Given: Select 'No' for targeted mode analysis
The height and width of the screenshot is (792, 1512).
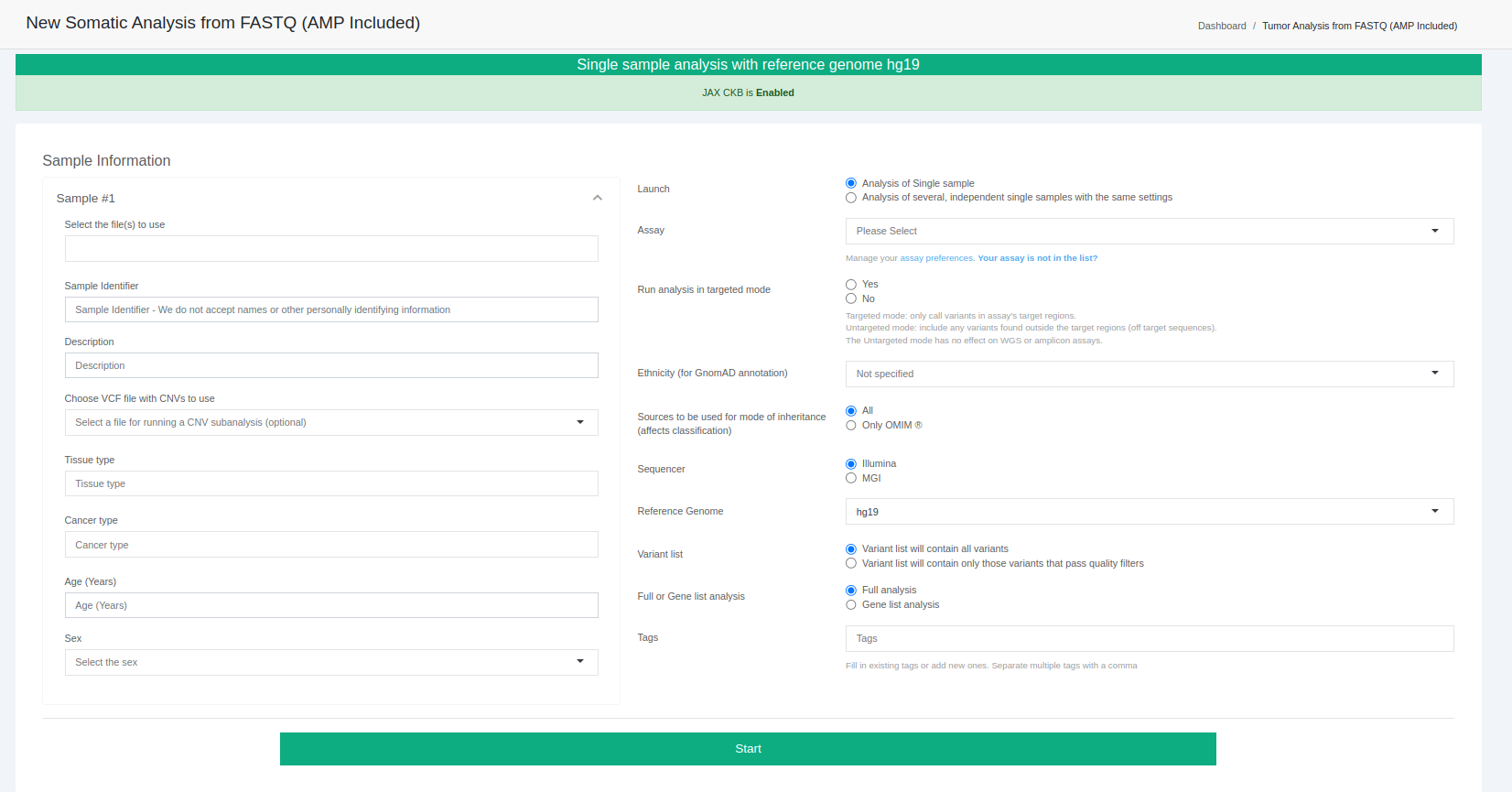Looking at the screenshot, I should click(x=851, y=298).
